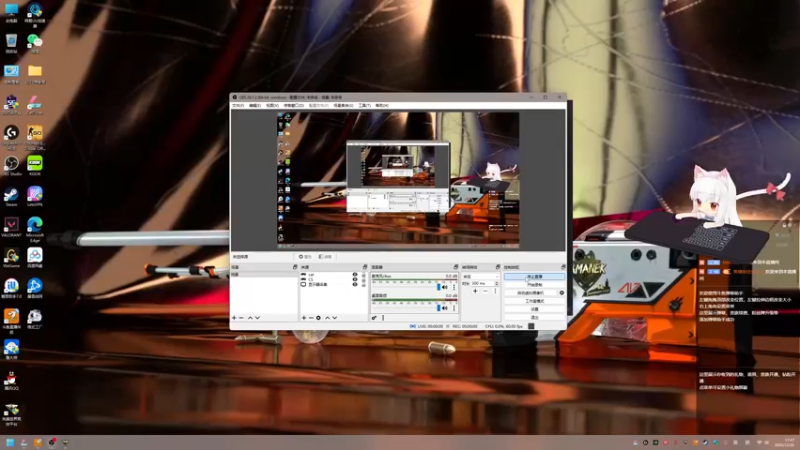Open 文件(F) menu in OBS

coord(238,106)
